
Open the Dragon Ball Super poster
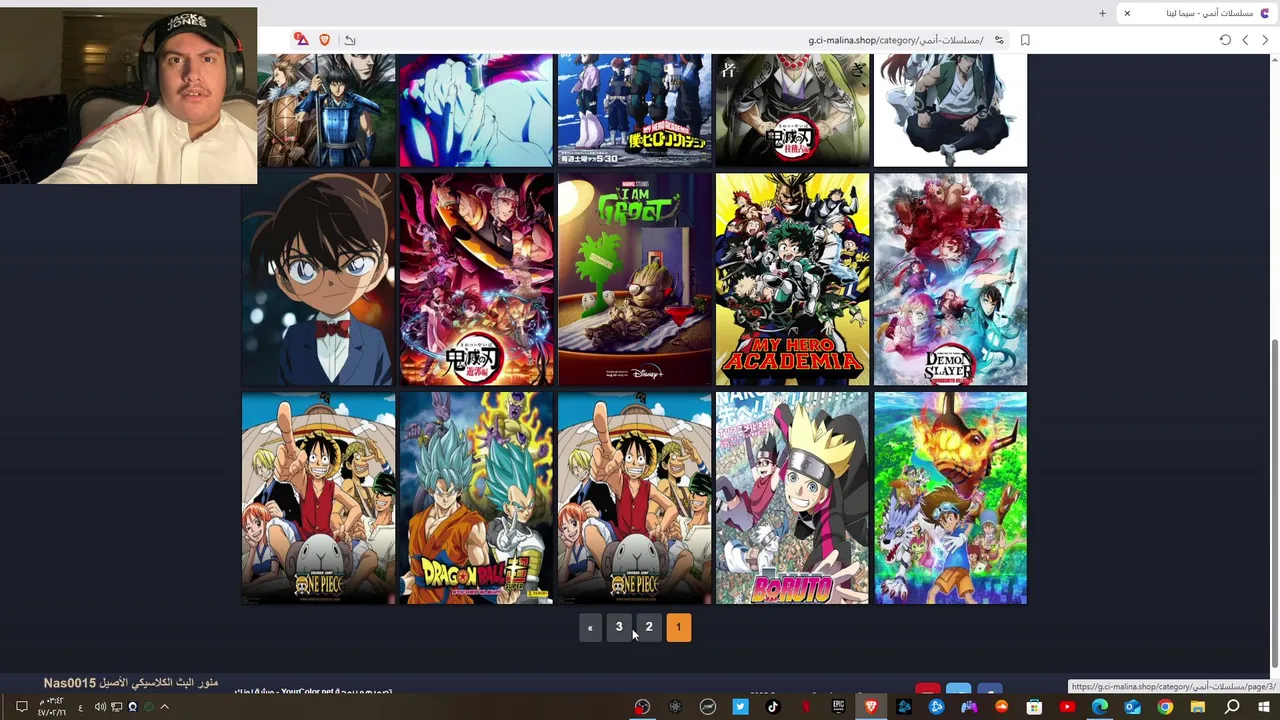point(476,498)
